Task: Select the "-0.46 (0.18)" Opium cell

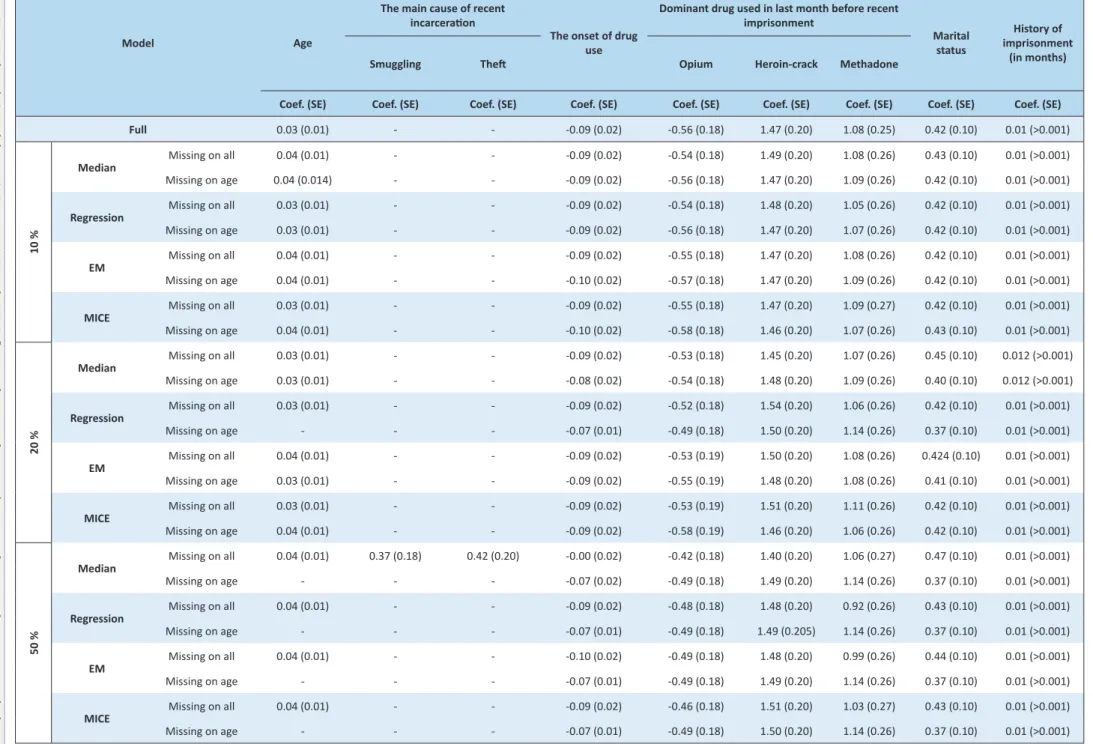Action: 696,706
